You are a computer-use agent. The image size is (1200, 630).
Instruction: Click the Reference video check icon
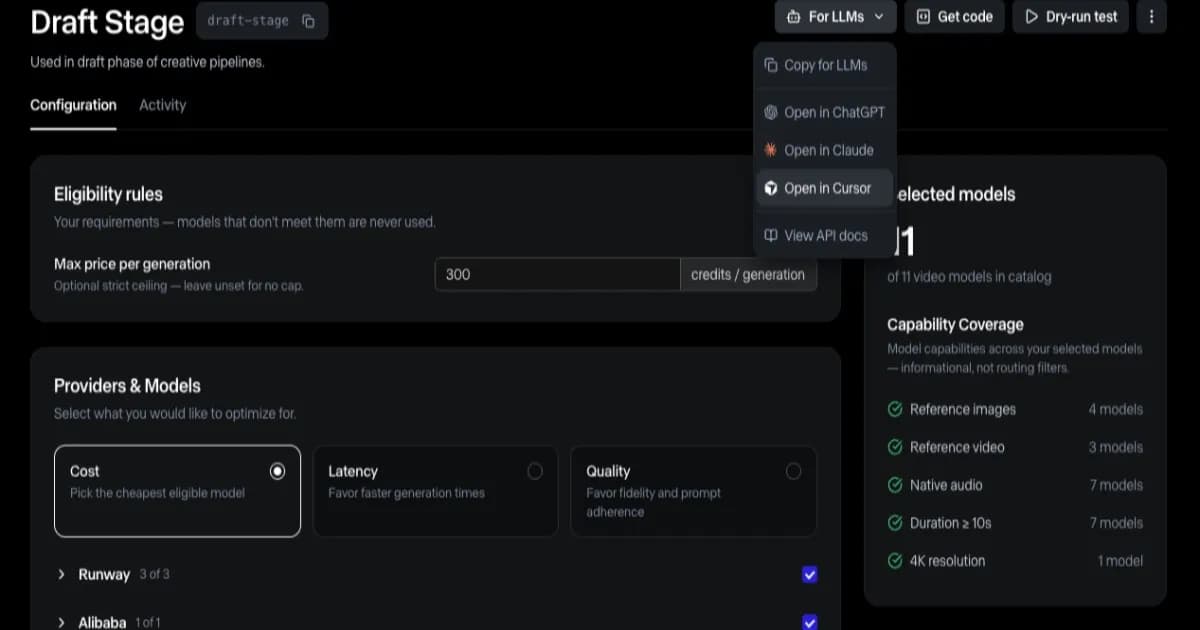895,447
